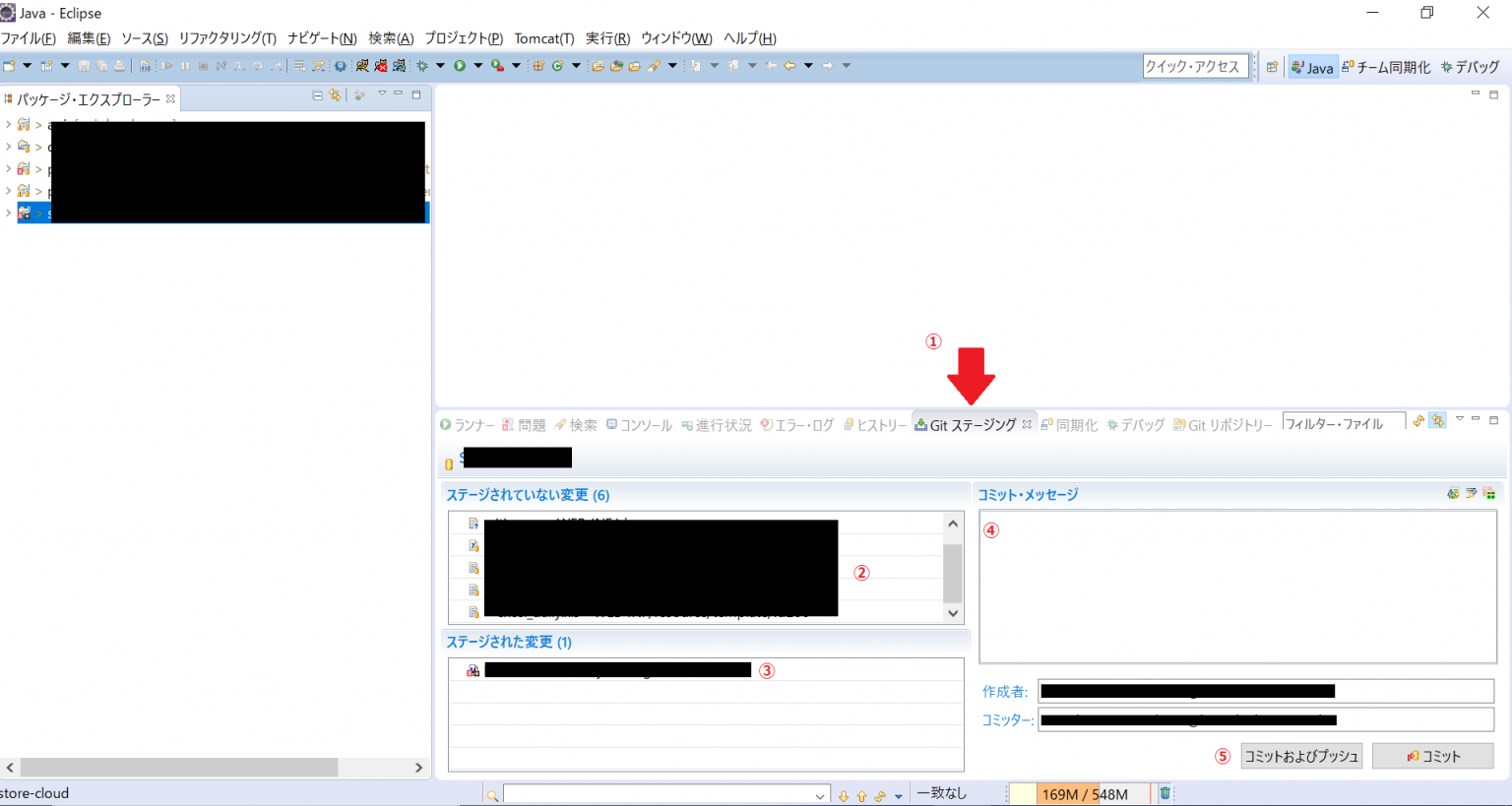Click inside the クイック・アクセス field
Image resolution: width=1512 pixels, height=806 pixels.
[x=1195, y=65]
